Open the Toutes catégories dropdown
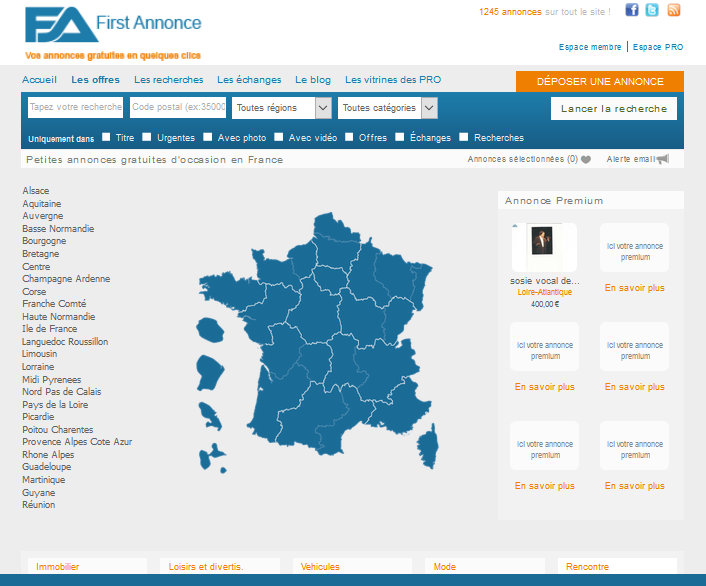 coord(387,108)
